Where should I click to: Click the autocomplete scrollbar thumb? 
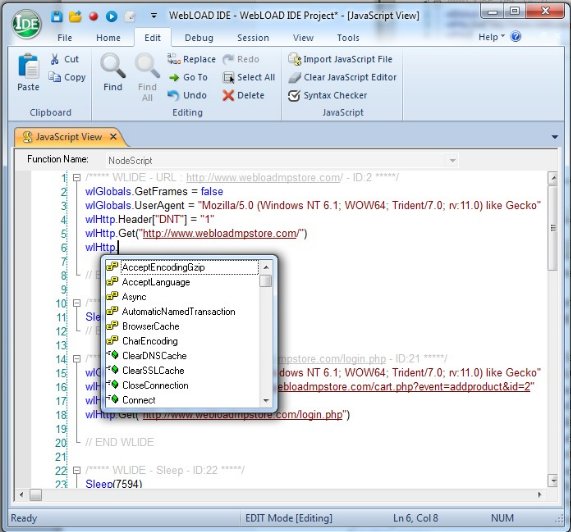[x=266, y=281]
